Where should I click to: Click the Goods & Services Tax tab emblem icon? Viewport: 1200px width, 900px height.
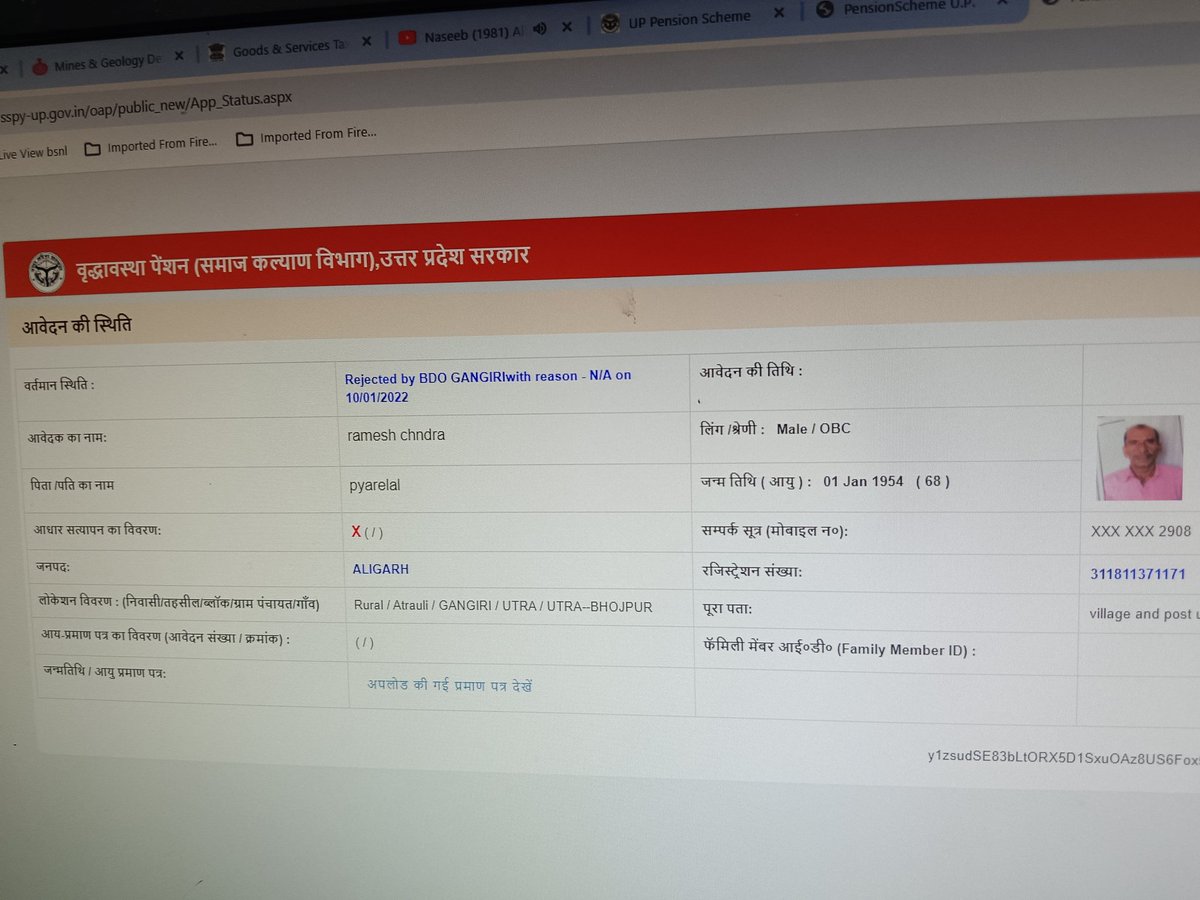216,52
